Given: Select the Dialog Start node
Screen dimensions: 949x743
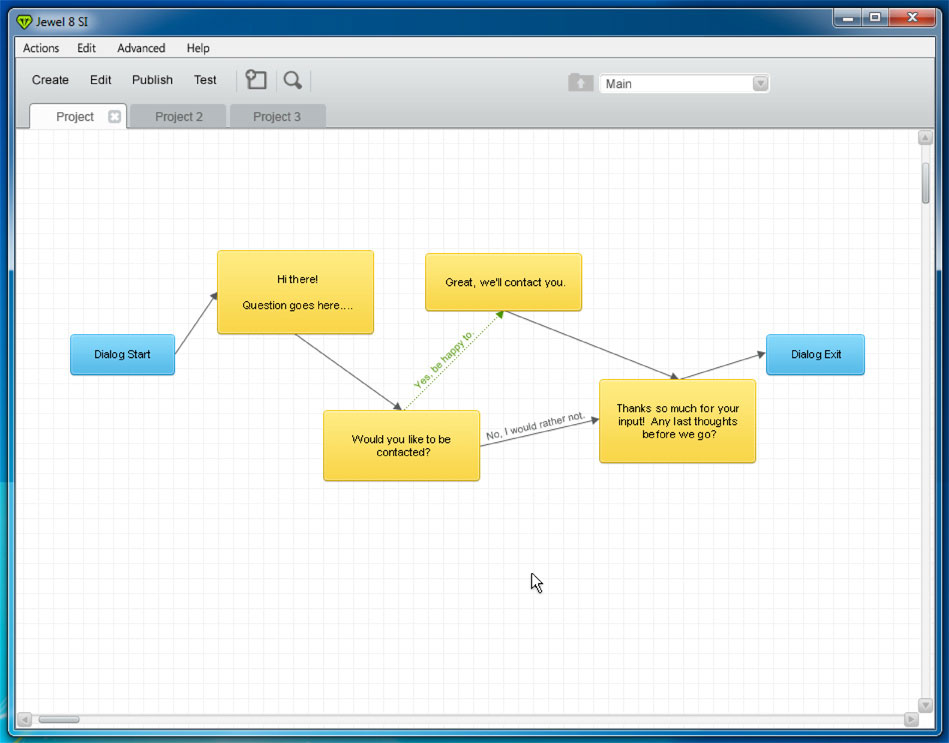Looking at the screenshot, I should (x=122, y=355).
